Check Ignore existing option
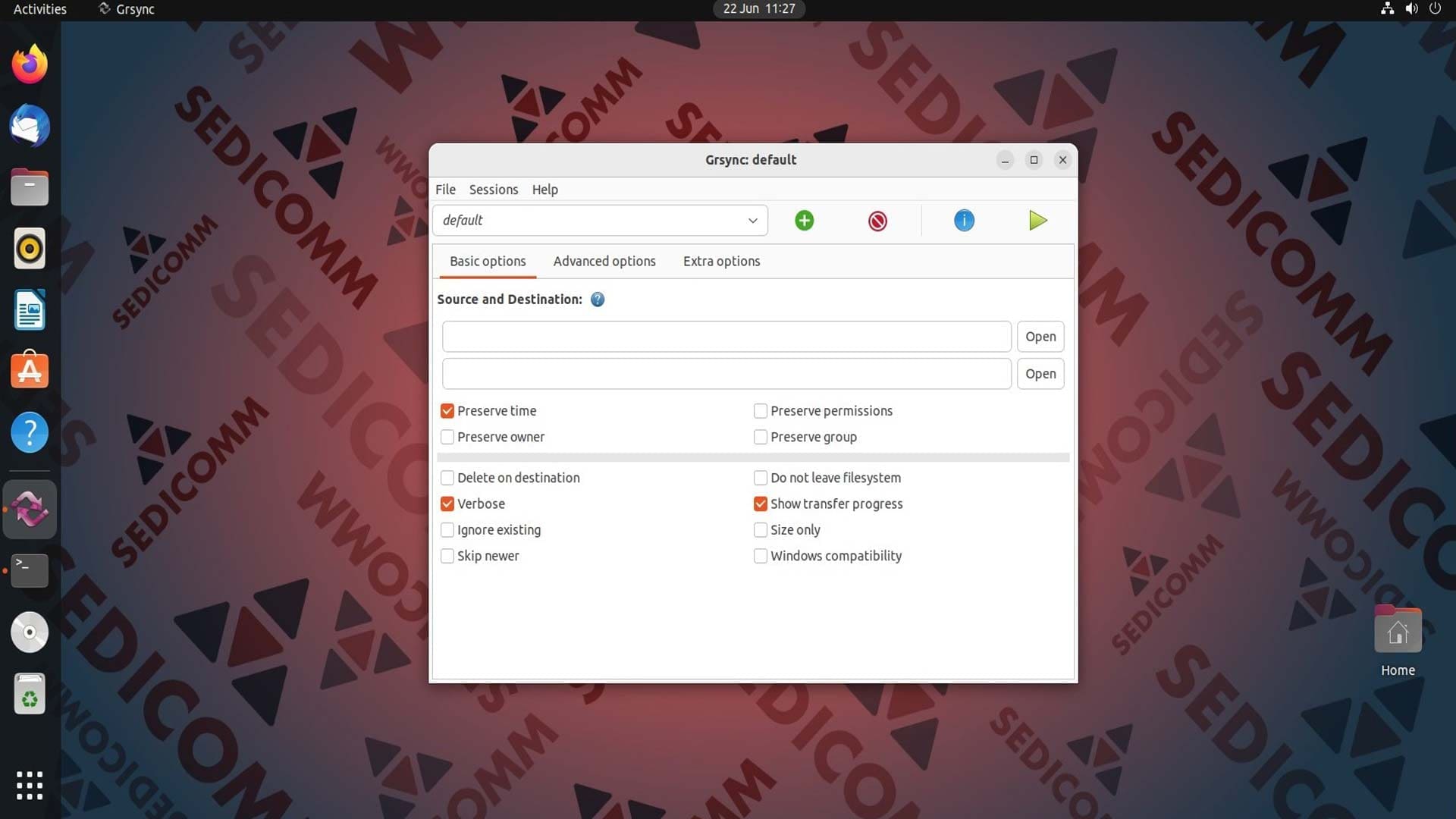Viewport: 1456px width, 819px height. tap(447, 530)
